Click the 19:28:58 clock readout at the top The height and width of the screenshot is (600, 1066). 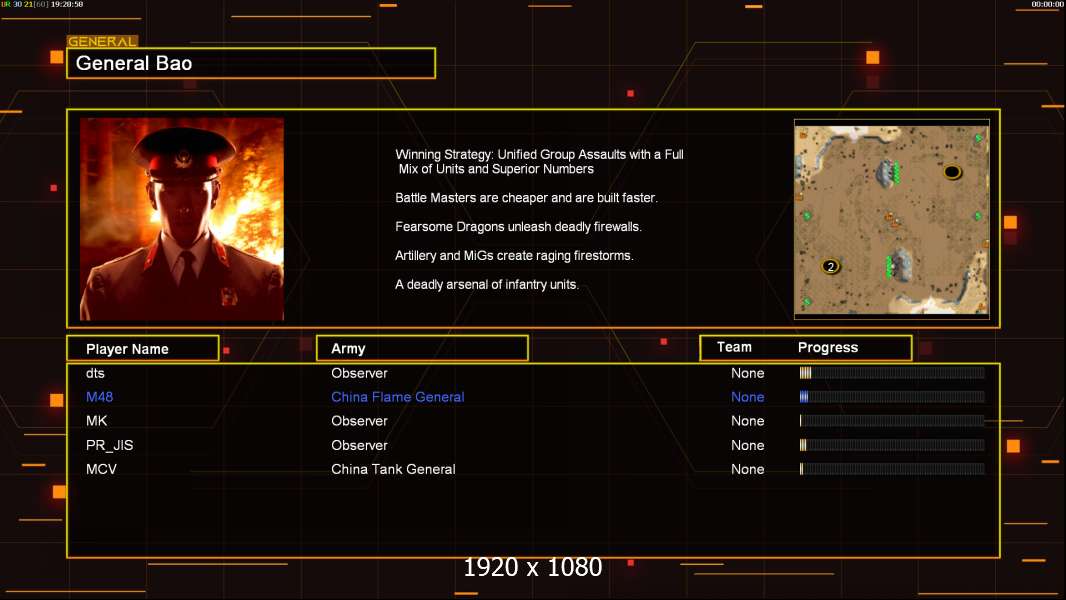click(67, 4)
